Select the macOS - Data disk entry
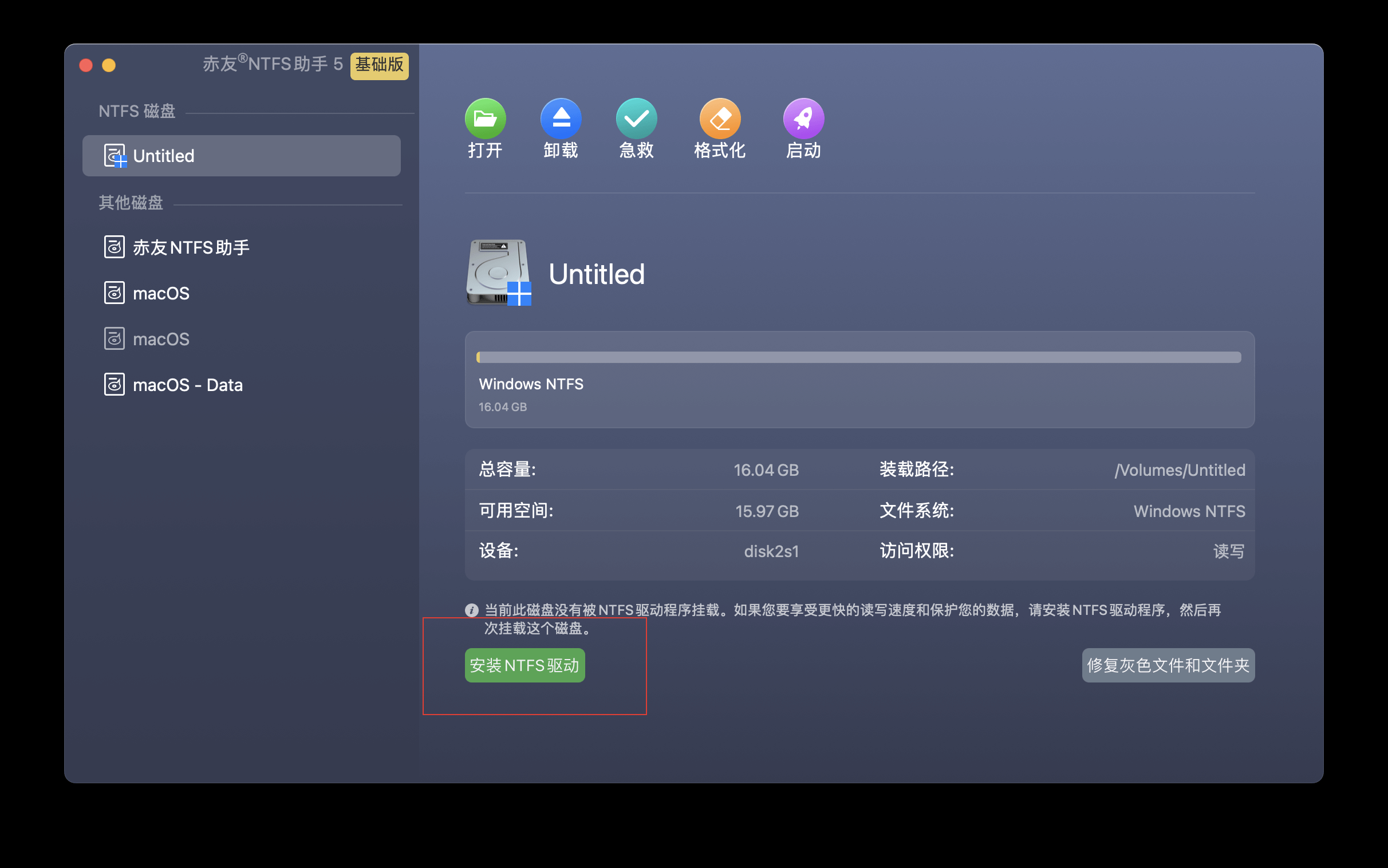 click(x=188, y=384)
